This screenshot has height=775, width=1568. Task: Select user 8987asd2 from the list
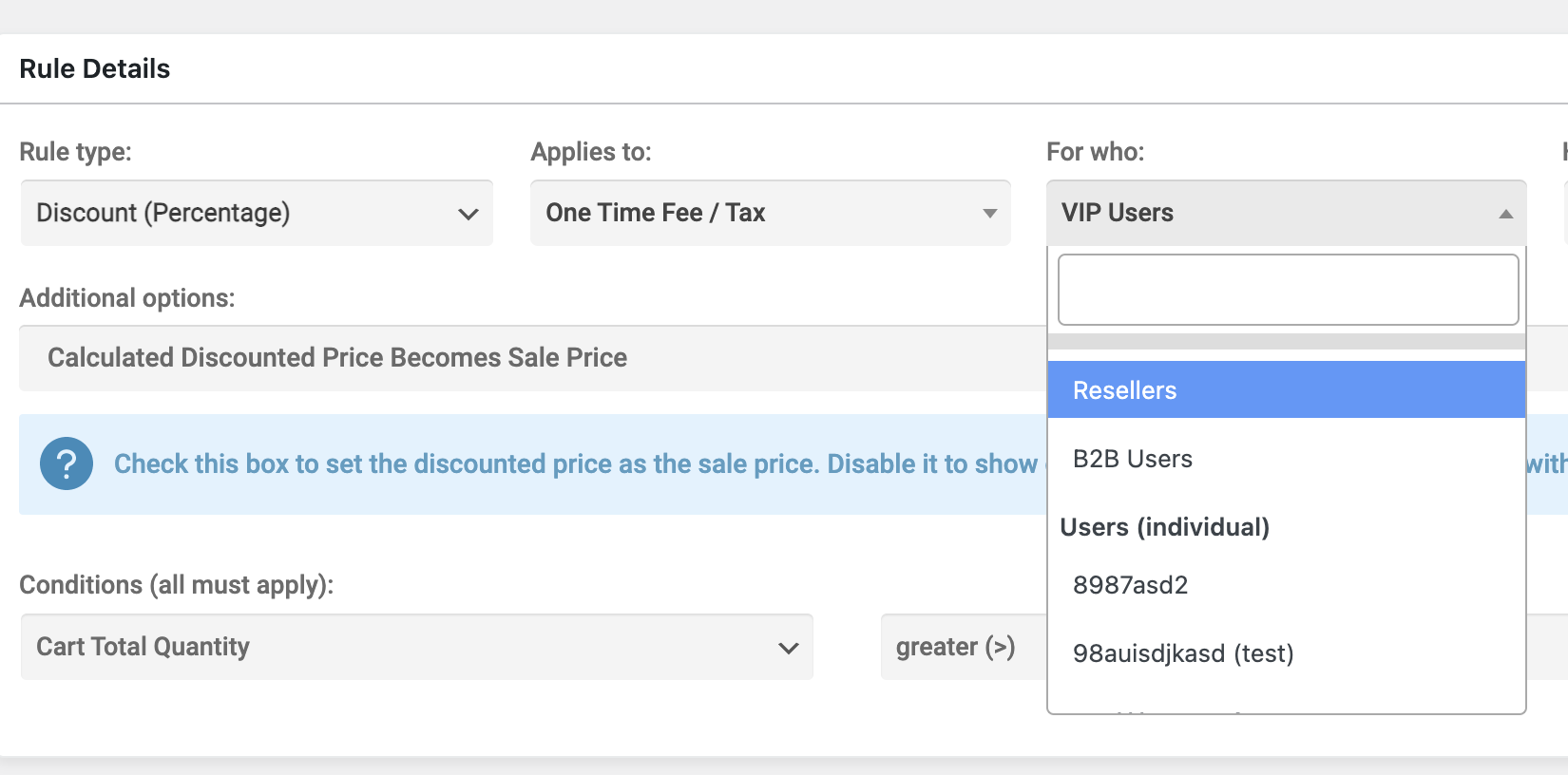pyautogui.click(x=1287, y=585)
